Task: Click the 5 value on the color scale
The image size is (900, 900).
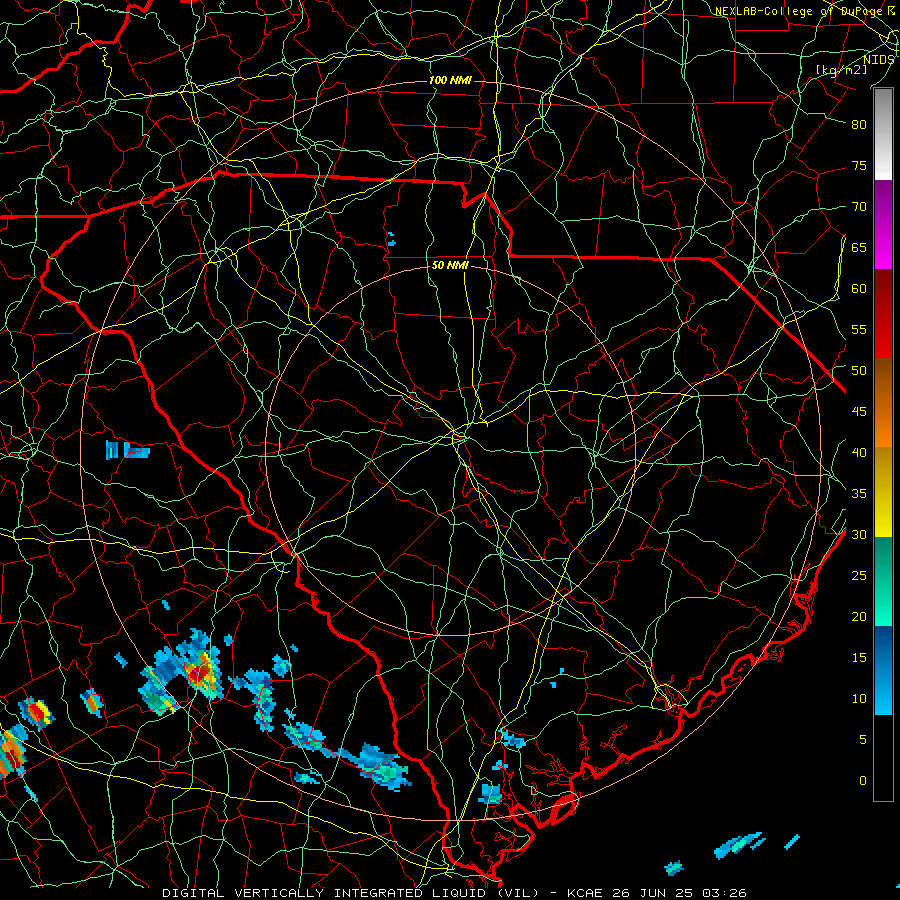Action: point(863,740)
